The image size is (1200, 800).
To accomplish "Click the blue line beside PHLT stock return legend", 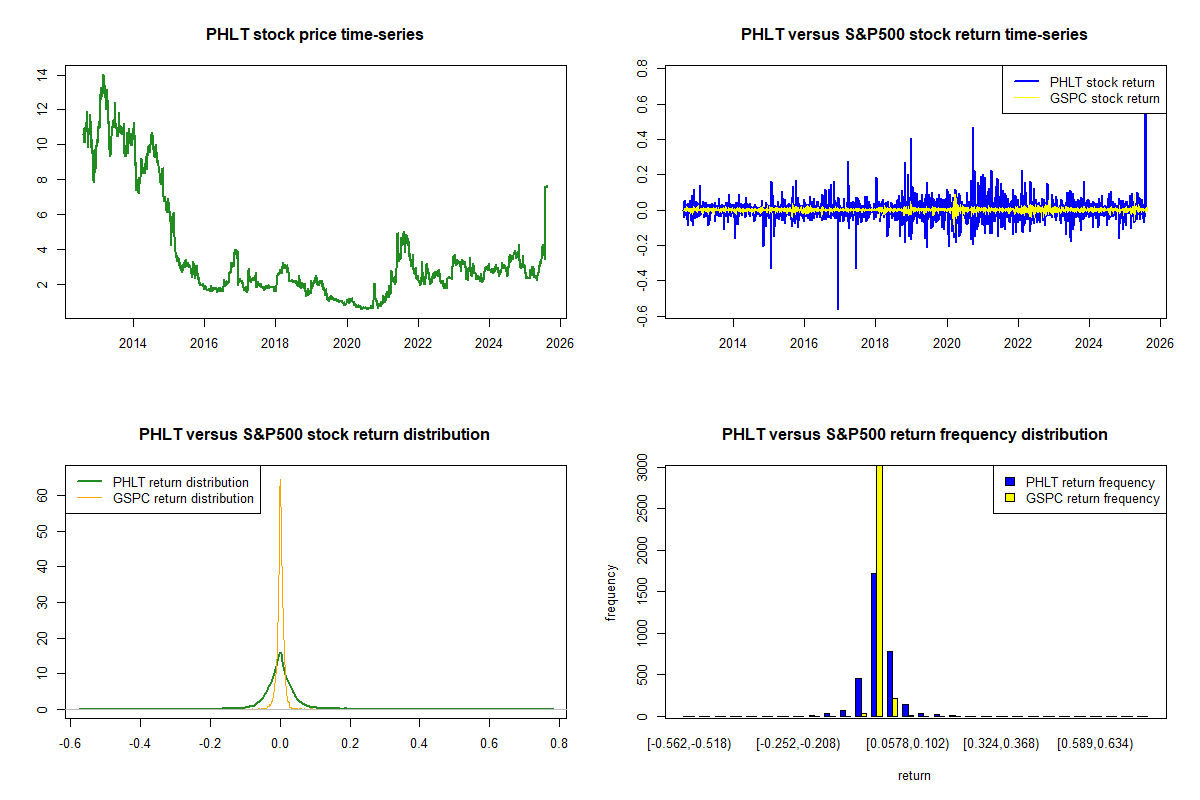I will click(1025, 82).
